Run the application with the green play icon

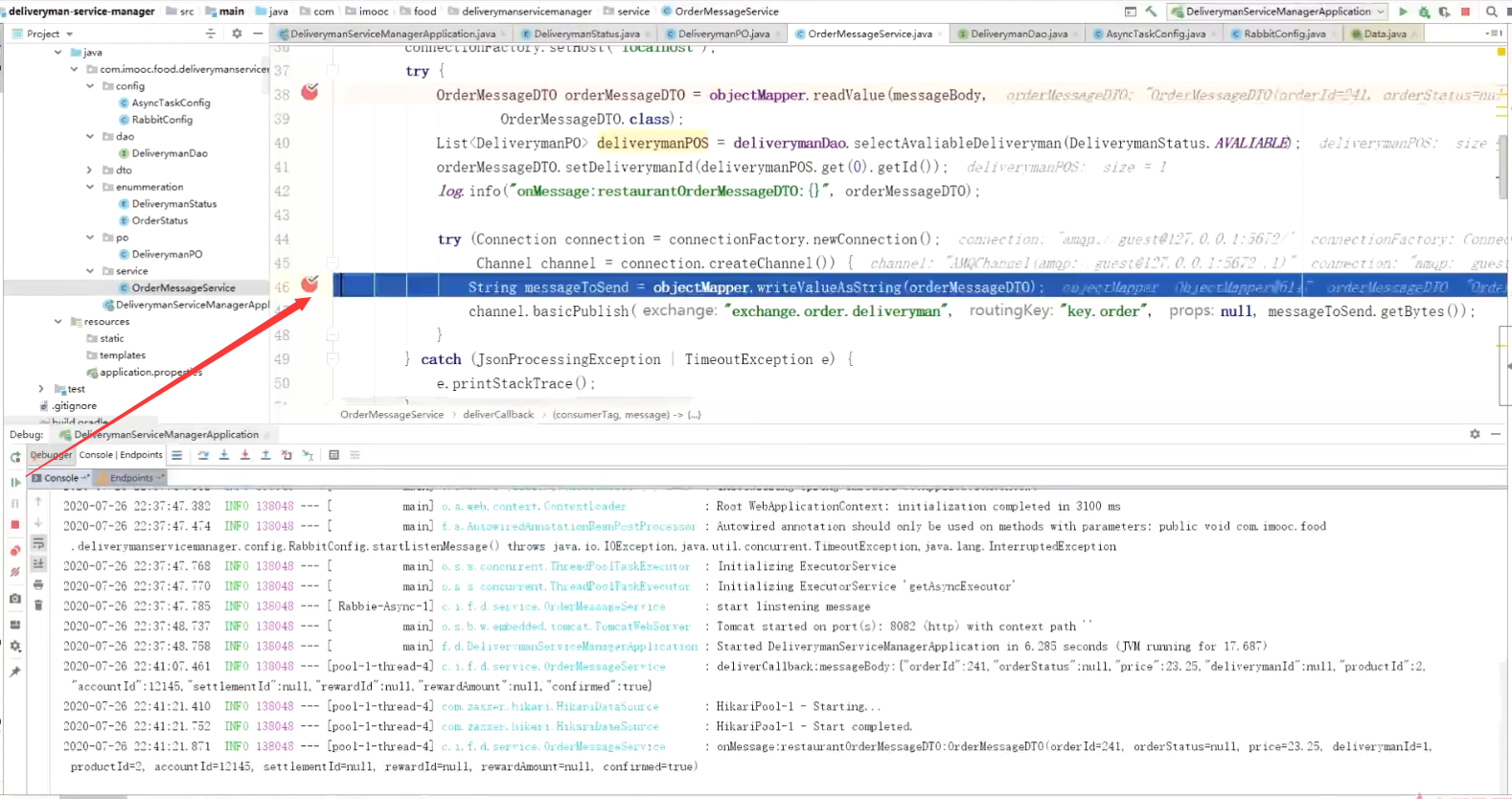[x=1403, y=11]
